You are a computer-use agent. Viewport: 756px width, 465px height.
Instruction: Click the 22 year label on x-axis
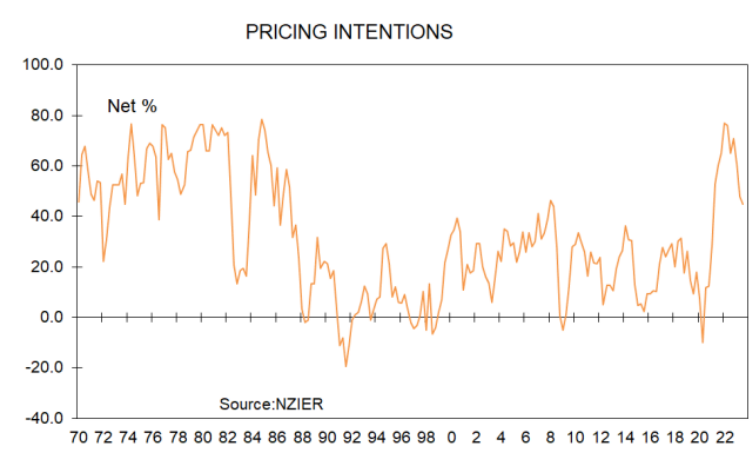click(725, 438)
